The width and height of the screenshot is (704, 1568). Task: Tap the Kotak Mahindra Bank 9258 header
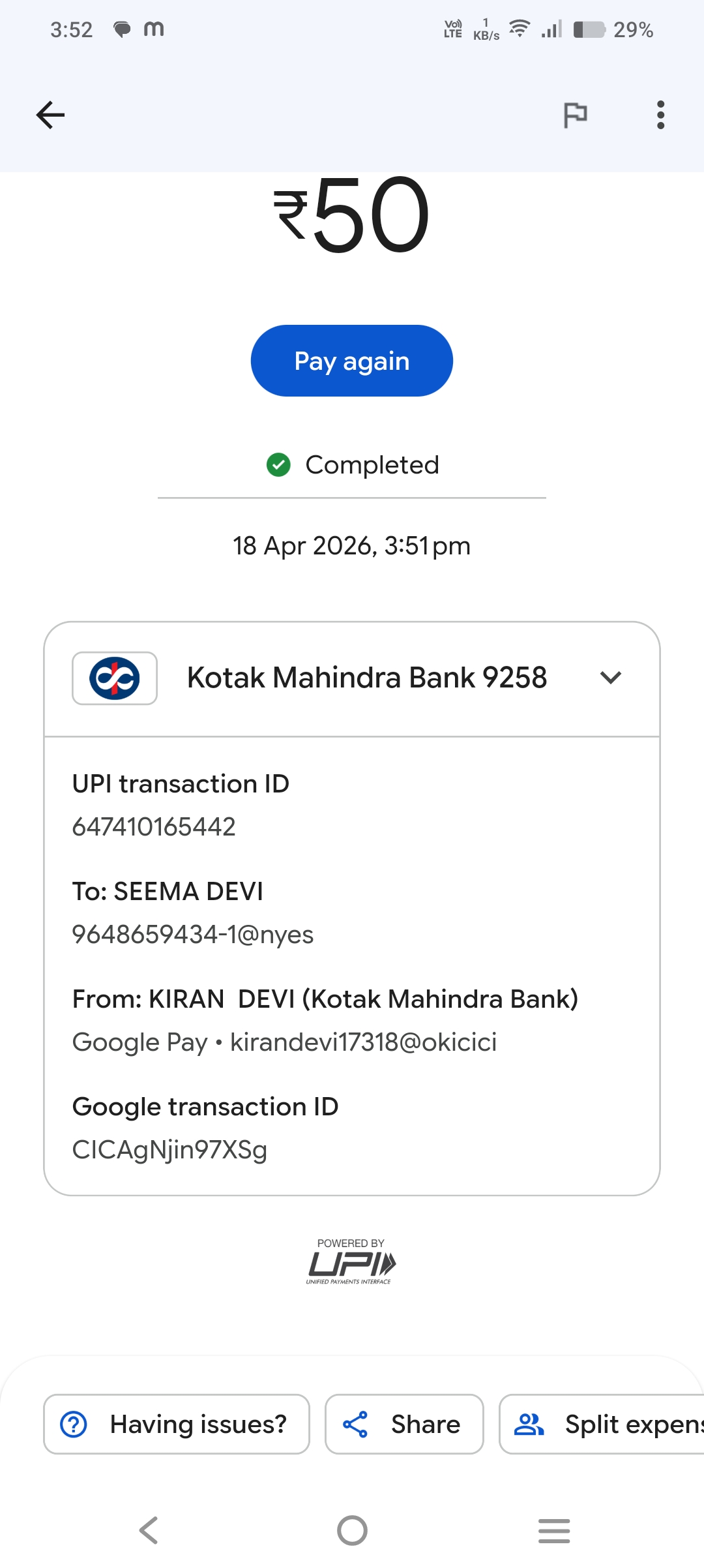pyautogui.click(x=366, y=678)
